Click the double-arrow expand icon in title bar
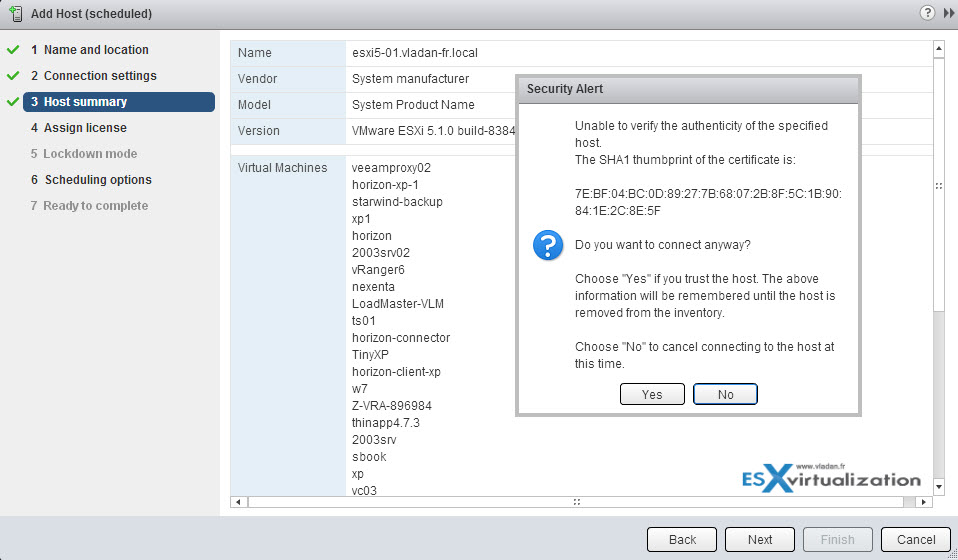Viewport: 958px width, 560px height. 949,13
